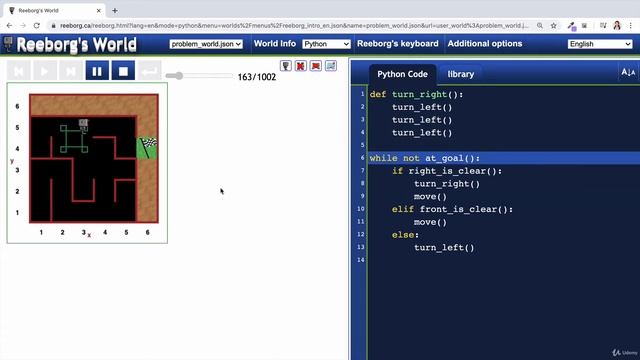The image size is (640, 360).
Task: Open the browser profile avatar
Action: 617,25
